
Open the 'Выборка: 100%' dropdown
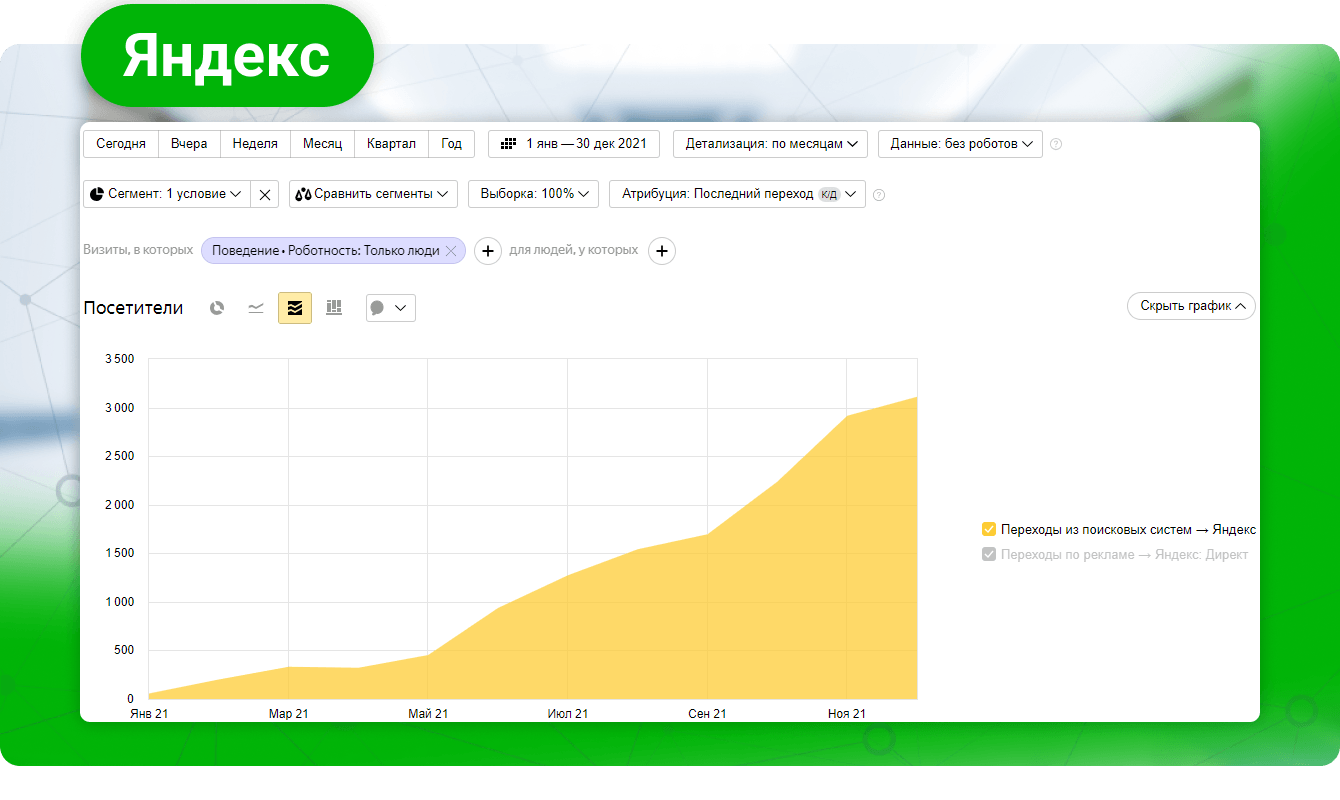tap(534, 194)
